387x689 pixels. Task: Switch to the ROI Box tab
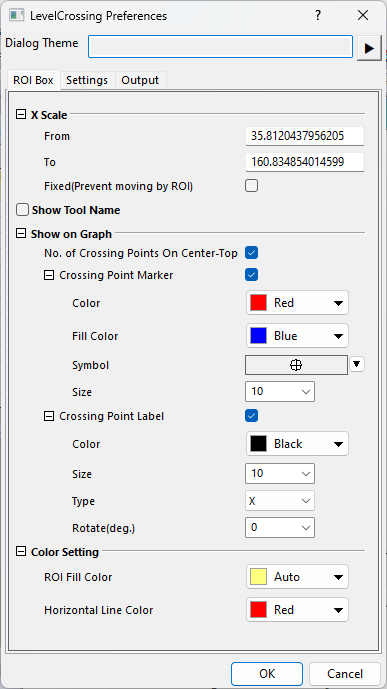[33, 80]
